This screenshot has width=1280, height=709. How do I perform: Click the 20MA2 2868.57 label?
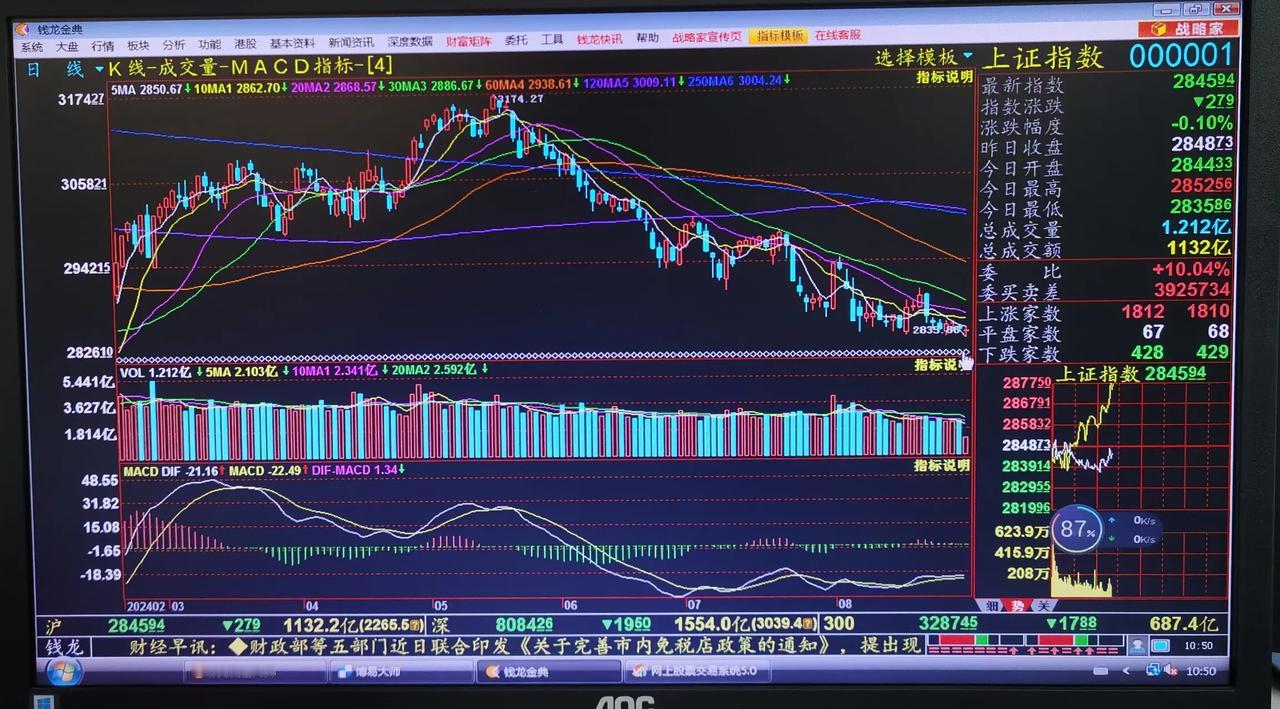click(336, 87)
